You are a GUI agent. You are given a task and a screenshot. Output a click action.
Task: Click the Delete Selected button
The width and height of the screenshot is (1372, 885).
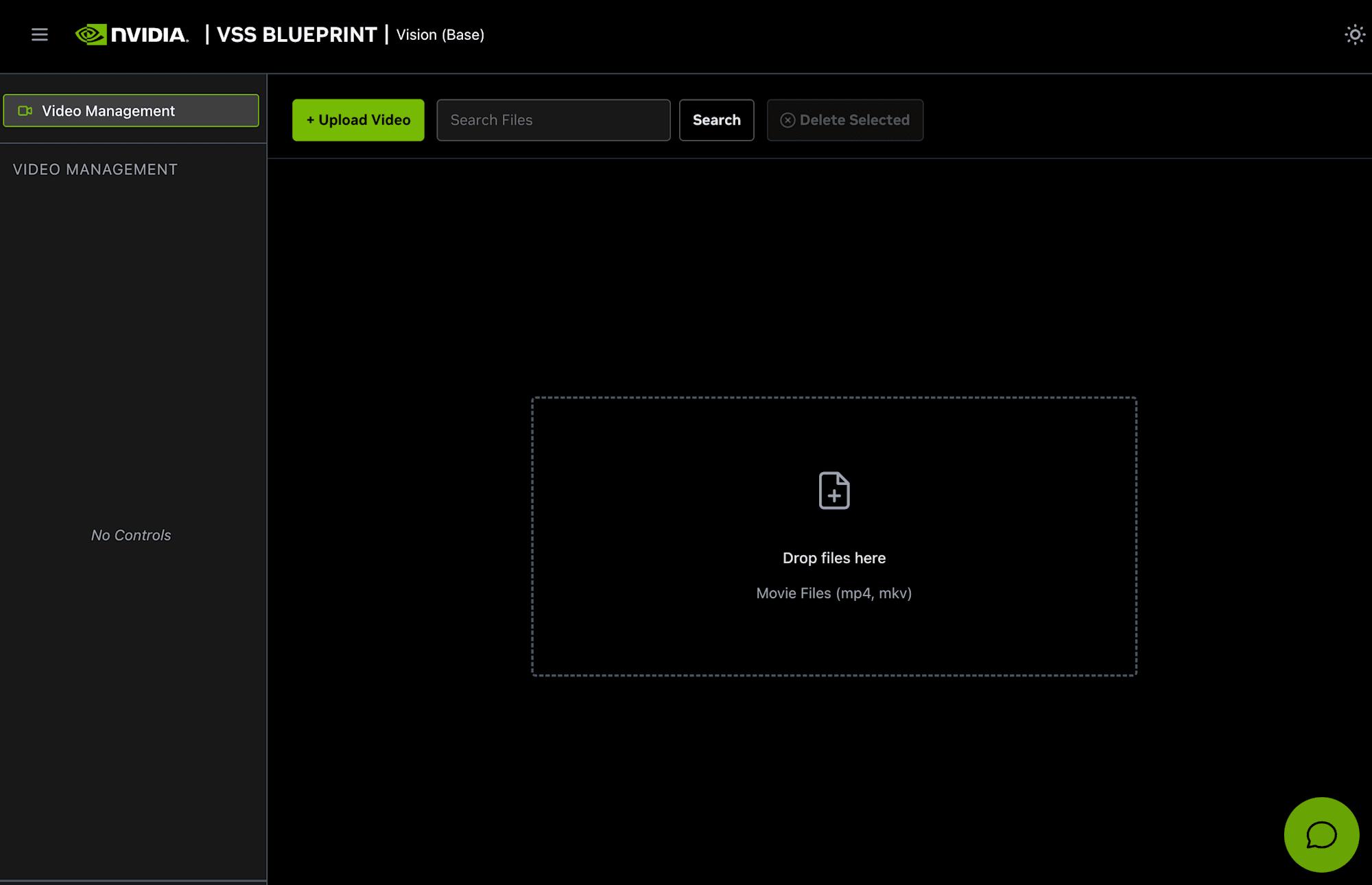(844, 120)
